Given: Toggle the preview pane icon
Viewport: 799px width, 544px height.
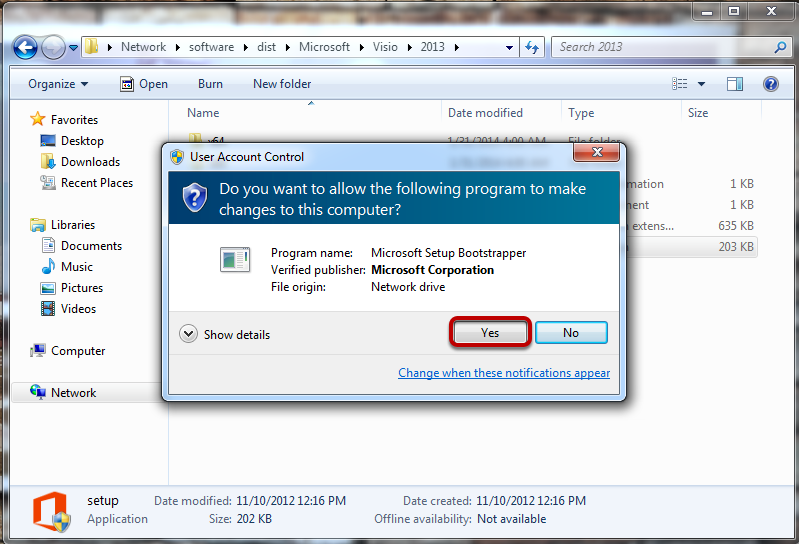Looking at the screenshot, I should pos(734,84).
